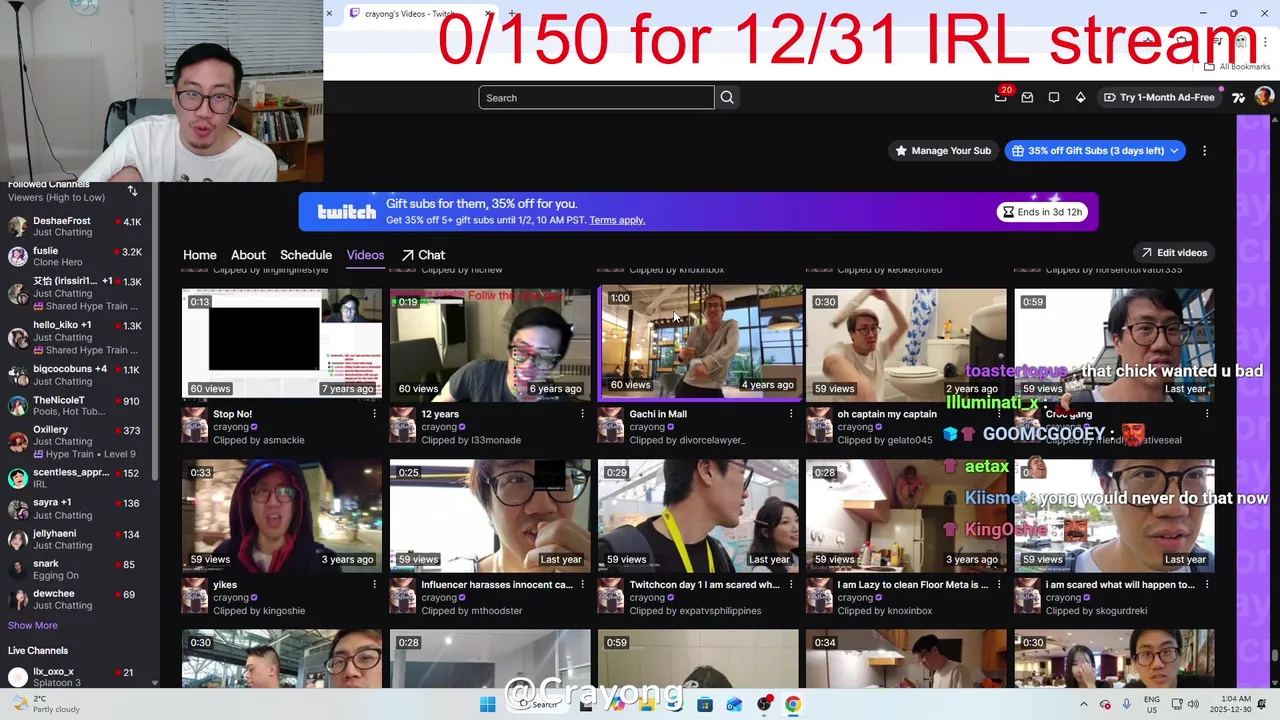Show hidden system tray icons chevron
The width and height of the screenshot is (1280, 720).
point(1084,704)
